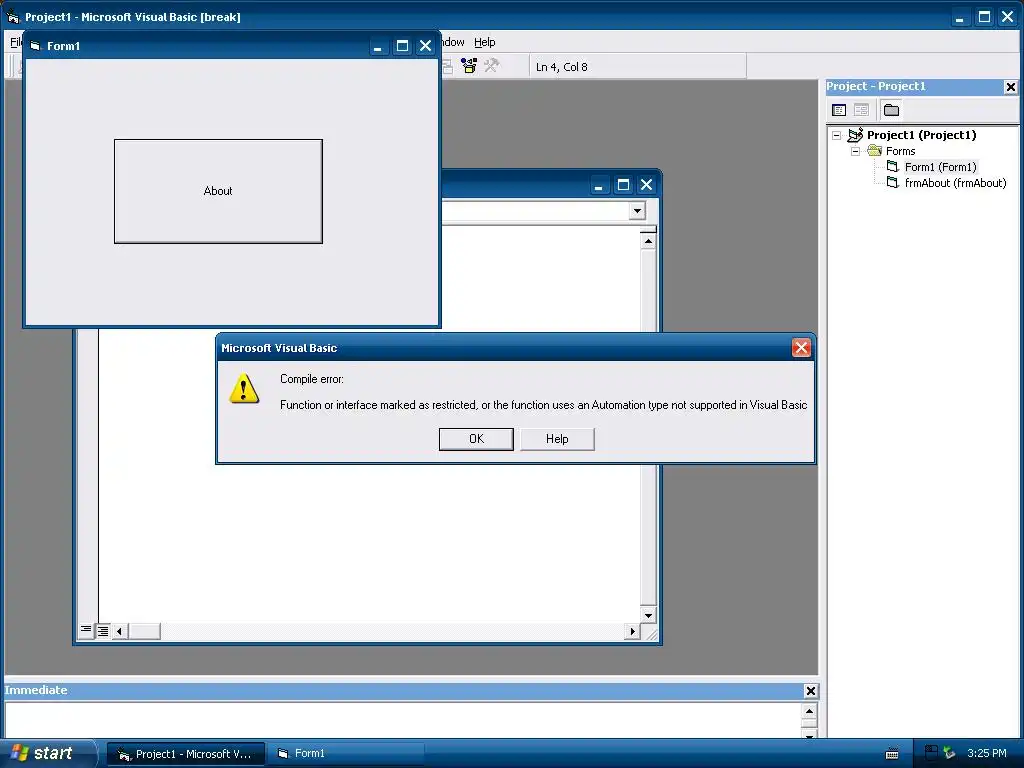
Task: Click code window vertical scrollbar down arrow
Action: point(648,615)
